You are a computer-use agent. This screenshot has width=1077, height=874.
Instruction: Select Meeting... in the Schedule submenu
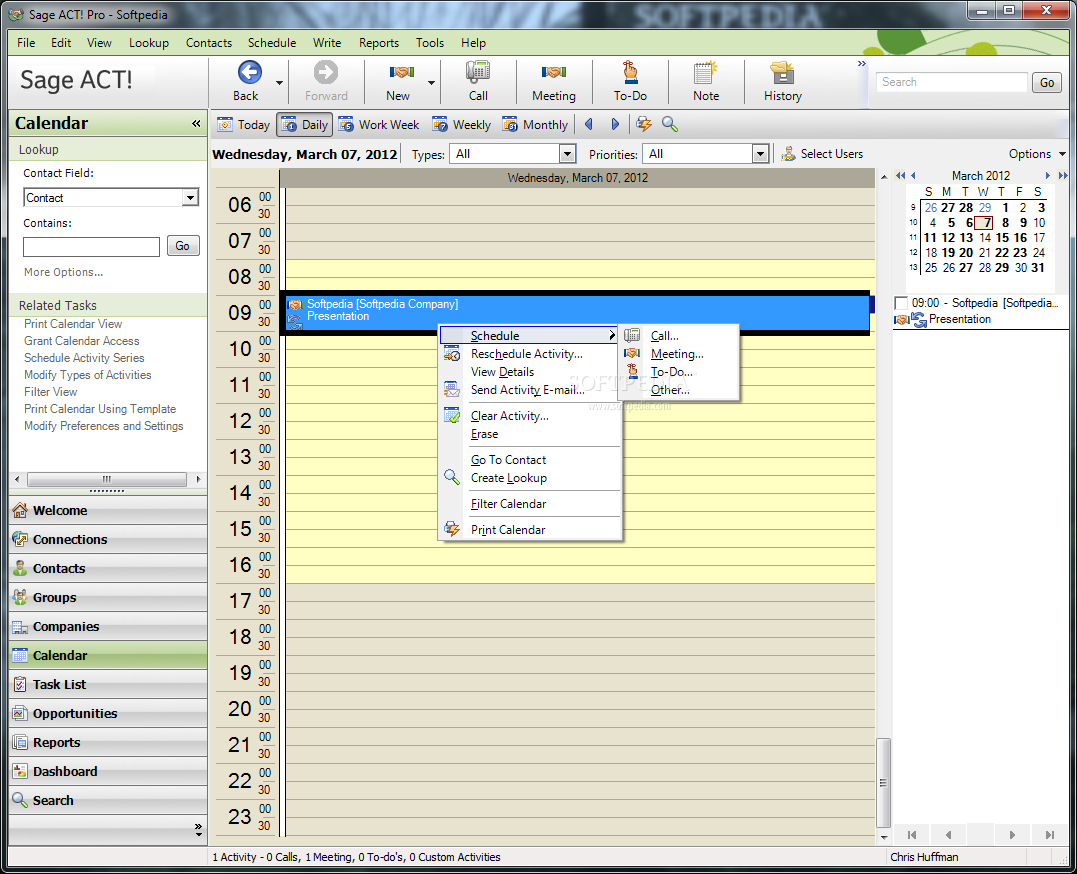[679, 354]
